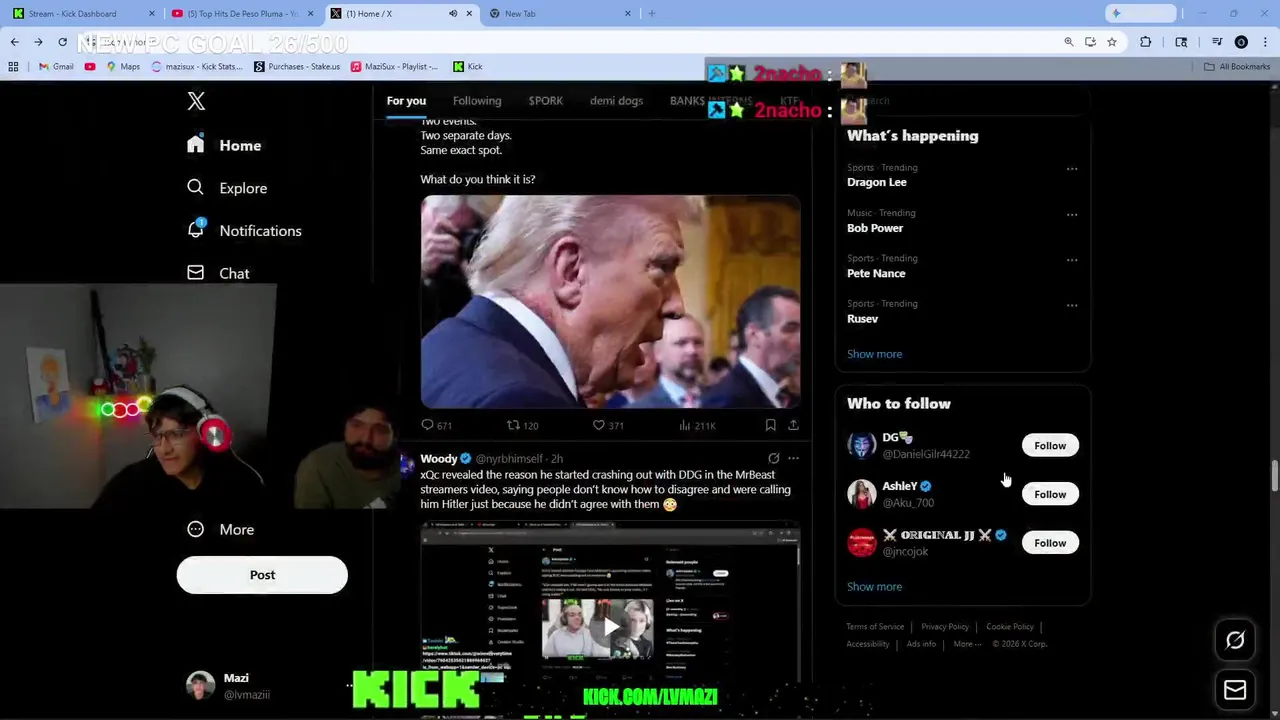Open Chat envelope in sidebar
Viewport: 1280px width, 720px height.
pos(195,272)
